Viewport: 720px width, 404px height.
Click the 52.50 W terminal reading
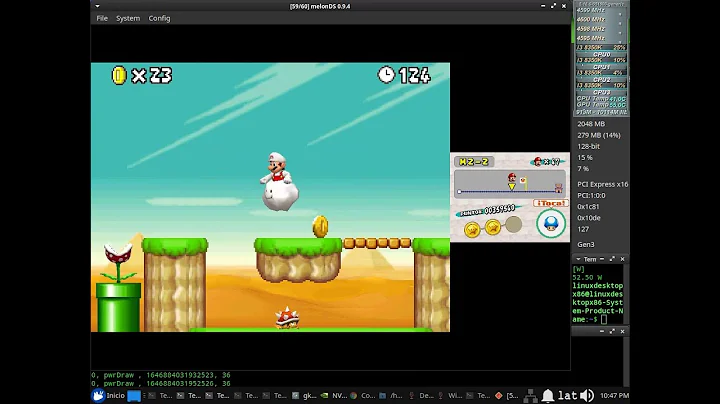[x=587, y=277]
